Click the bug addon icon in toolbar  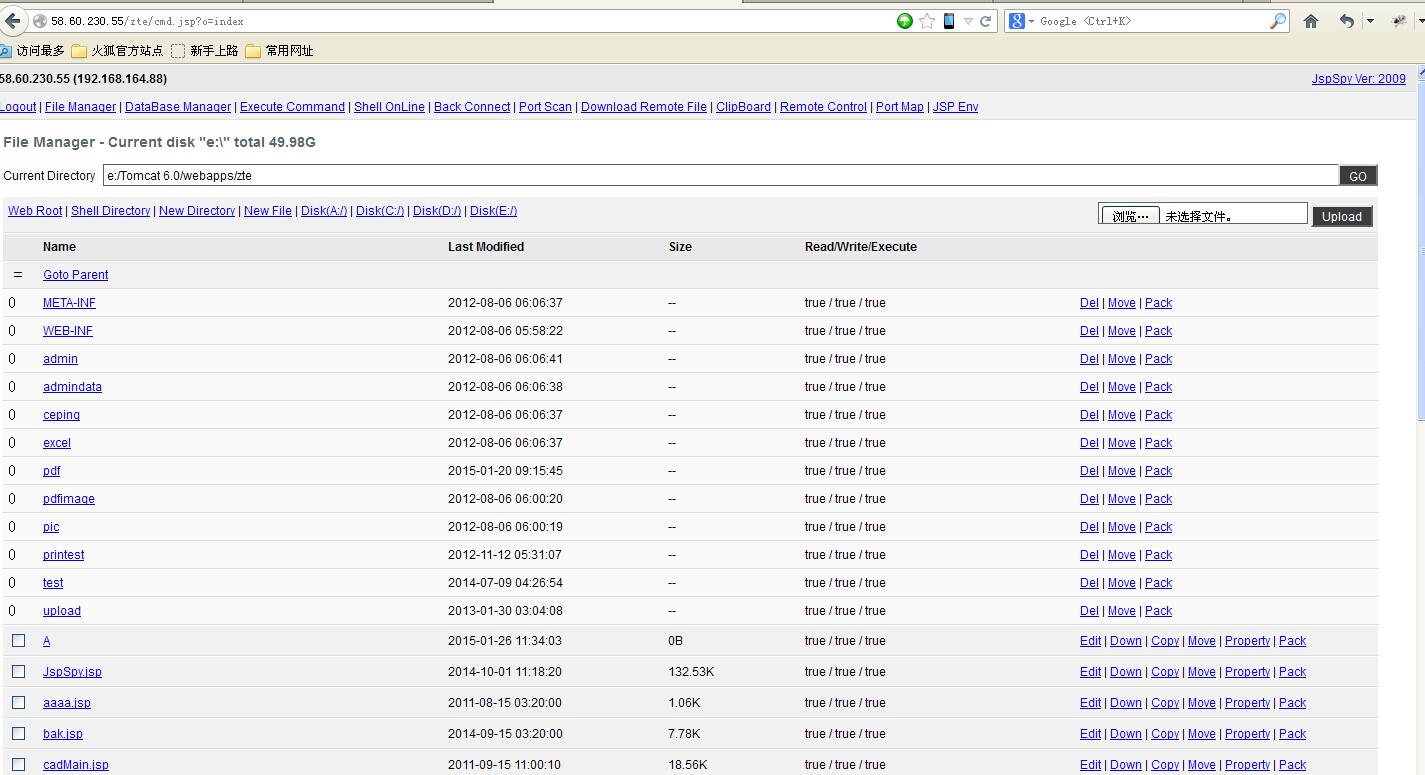(1400, 21)
